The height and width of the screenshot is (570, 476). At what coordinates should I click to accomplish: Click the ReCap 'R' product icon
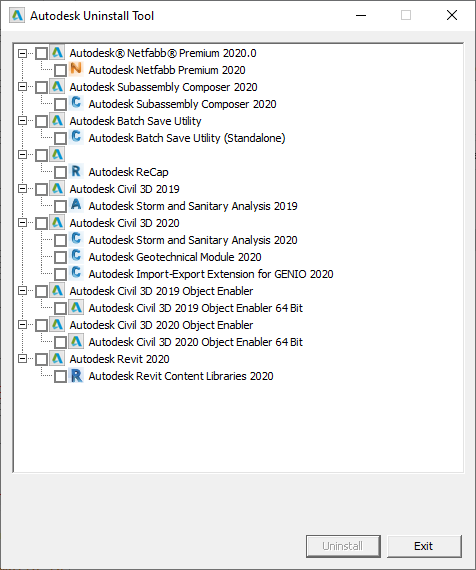click(x=76, y=171)
